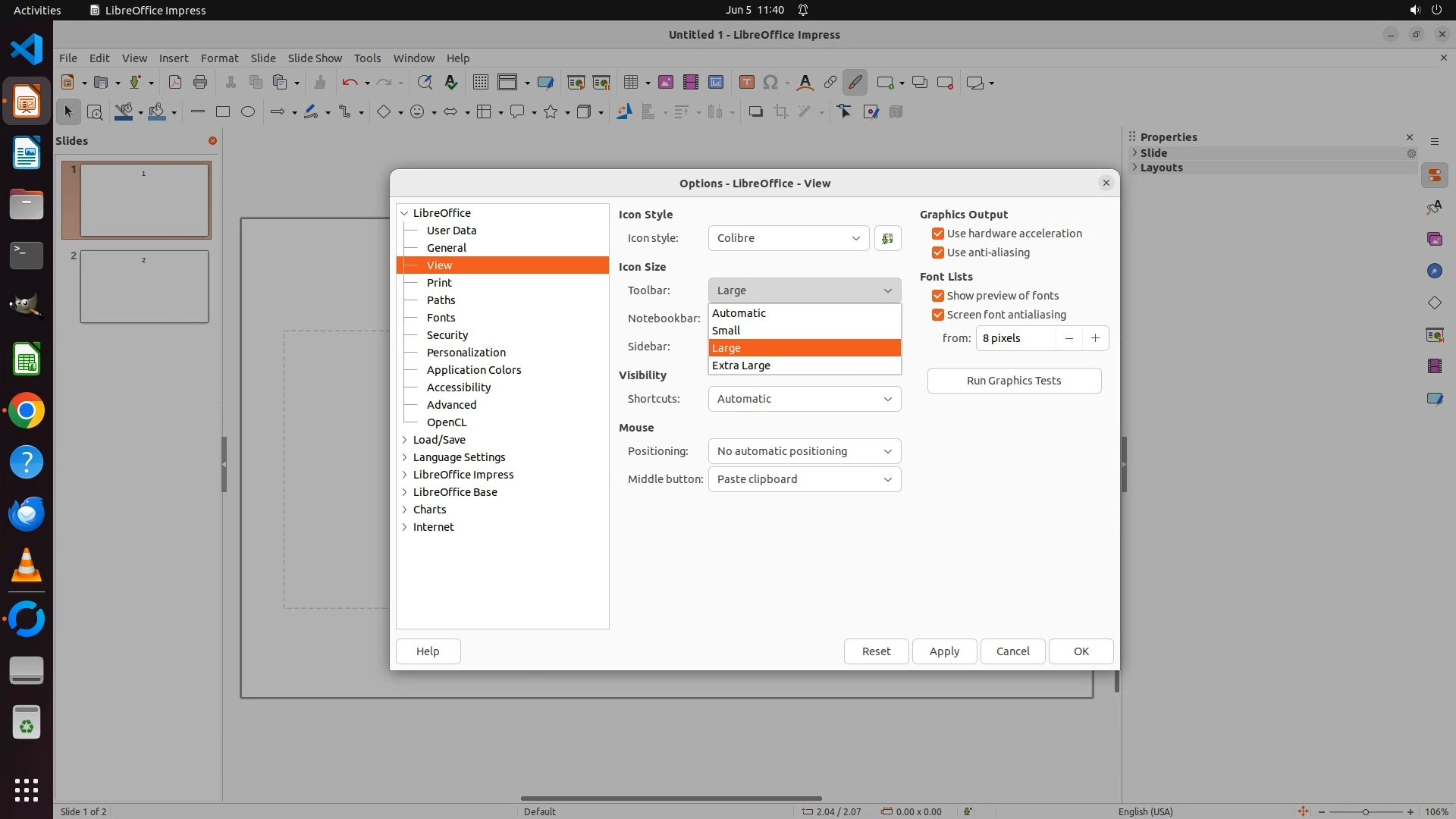Toggle Screen font antialiasing checkbox
The height and width of the screenshot is (819, 1456).
click(x=938, y=315)
